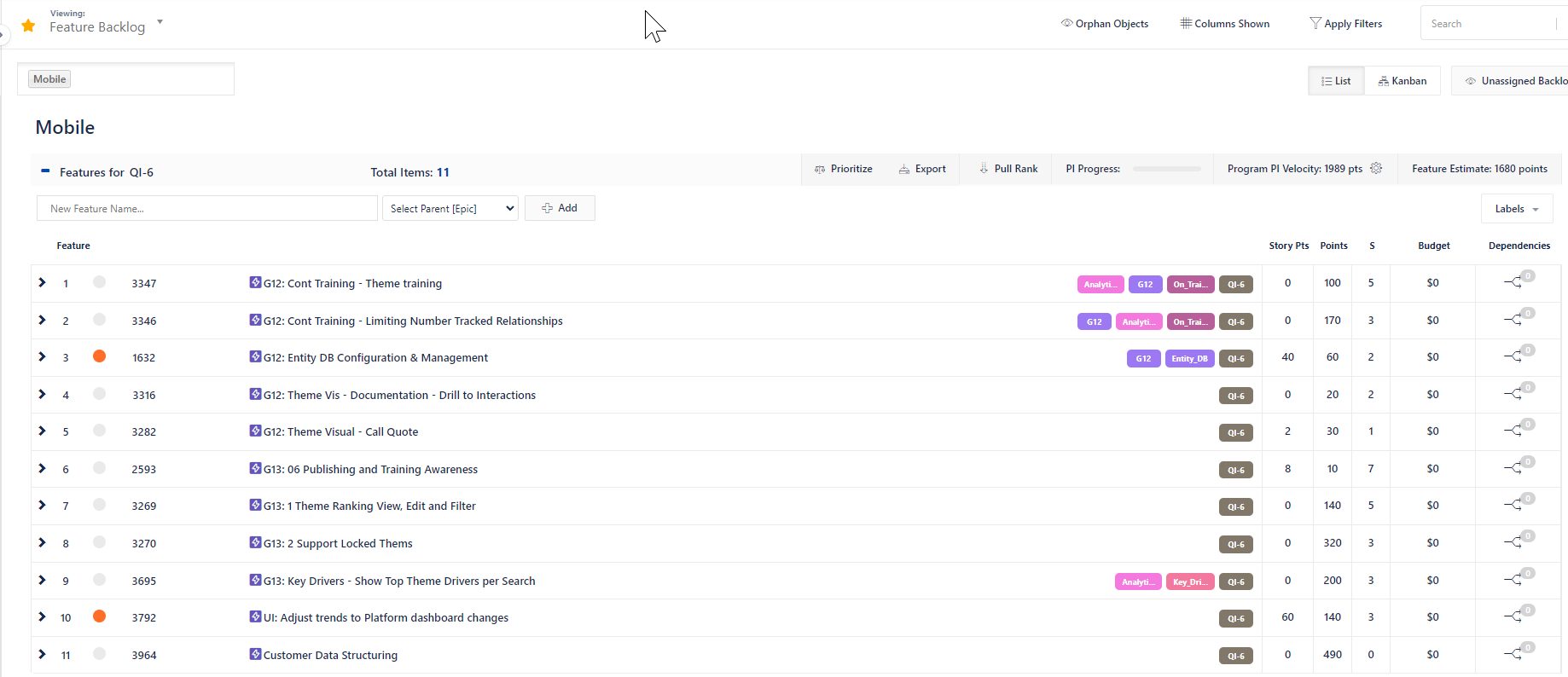Click the Analyti... tag on Key Drivers row
Screen dimensions: 1568x677
[1138, 582]
